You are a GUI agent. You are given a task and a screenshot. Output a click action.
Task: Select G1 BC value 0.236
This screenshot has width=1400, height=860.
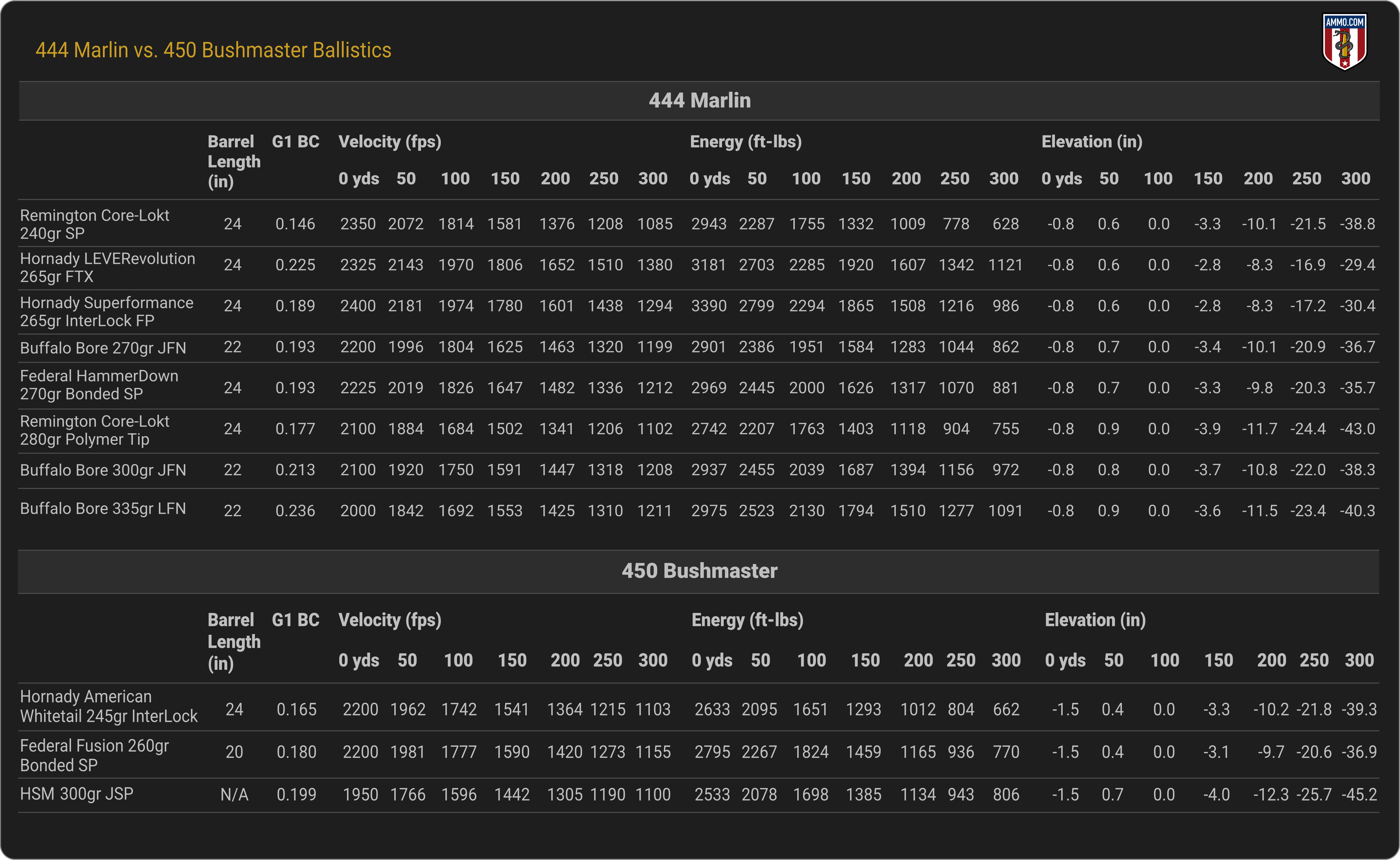(x=295, y=511)
